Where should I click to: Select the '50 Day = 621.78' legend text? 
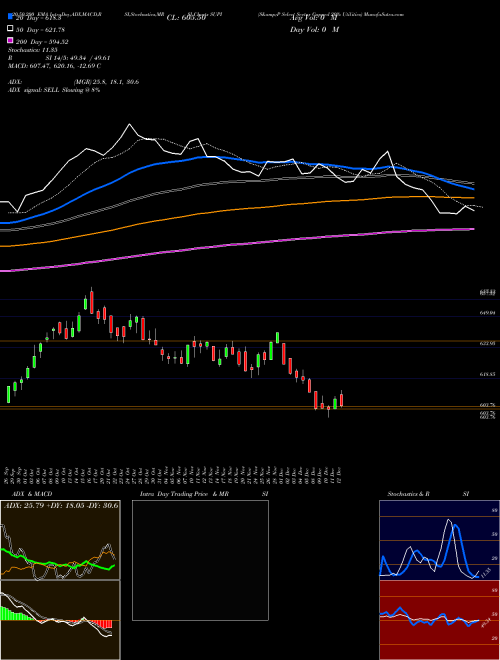[x=40, y=30]
